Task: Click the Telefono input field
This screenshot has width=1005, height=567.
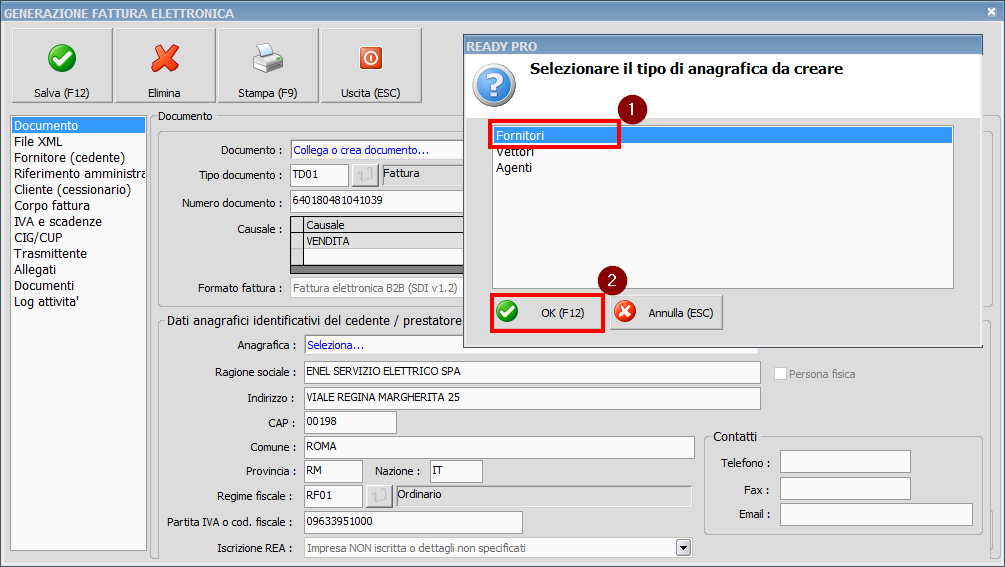Action: click(x=844, y=462)
